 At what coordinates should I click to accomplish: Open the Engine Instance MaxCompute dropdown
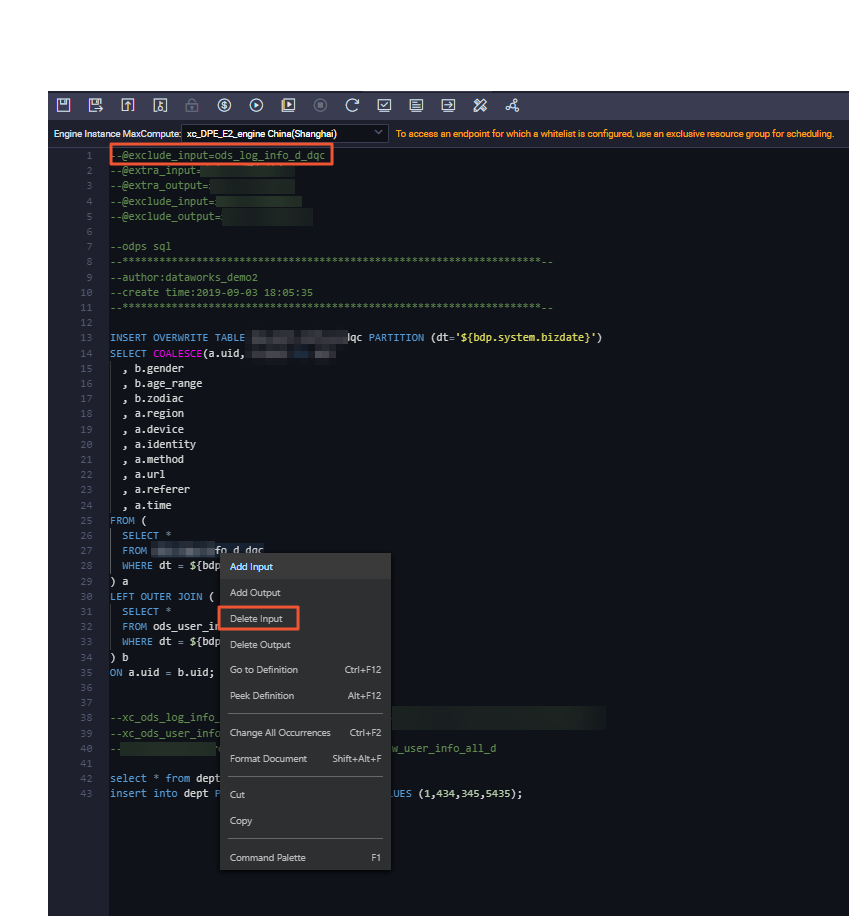point(285,133)
